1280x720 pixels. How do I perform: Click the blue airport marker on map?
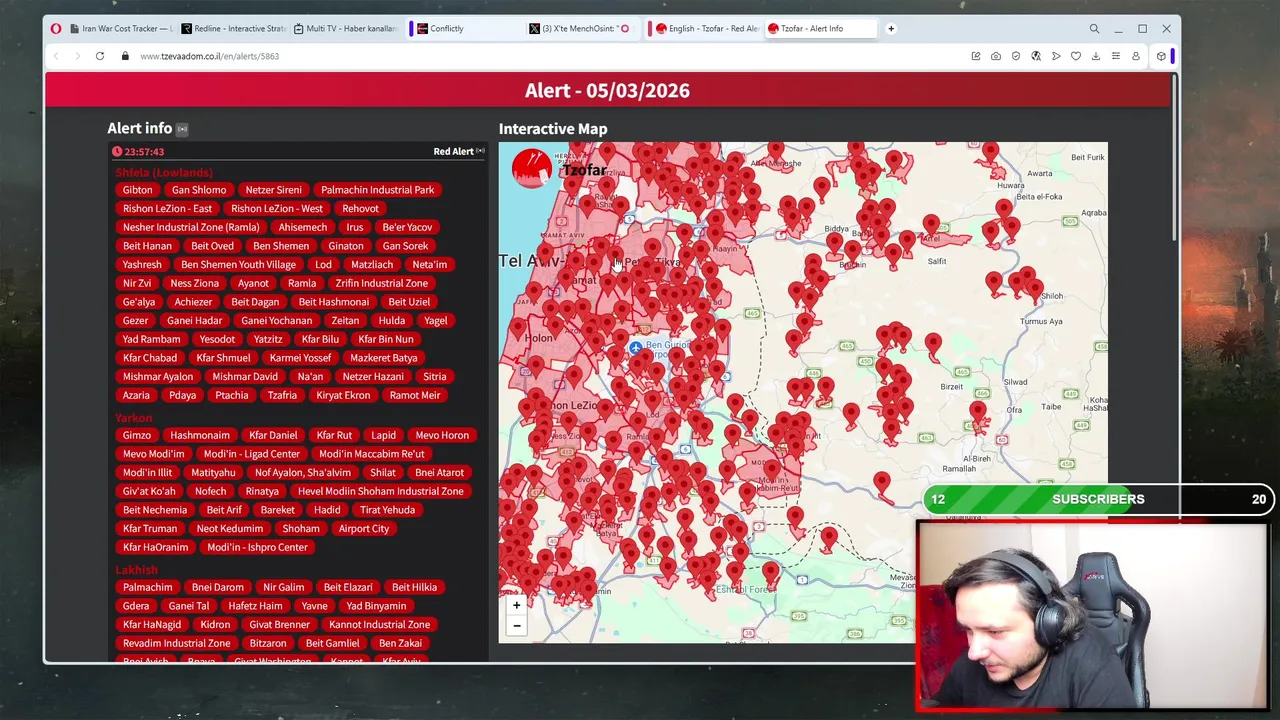click(x=635, y=348)
